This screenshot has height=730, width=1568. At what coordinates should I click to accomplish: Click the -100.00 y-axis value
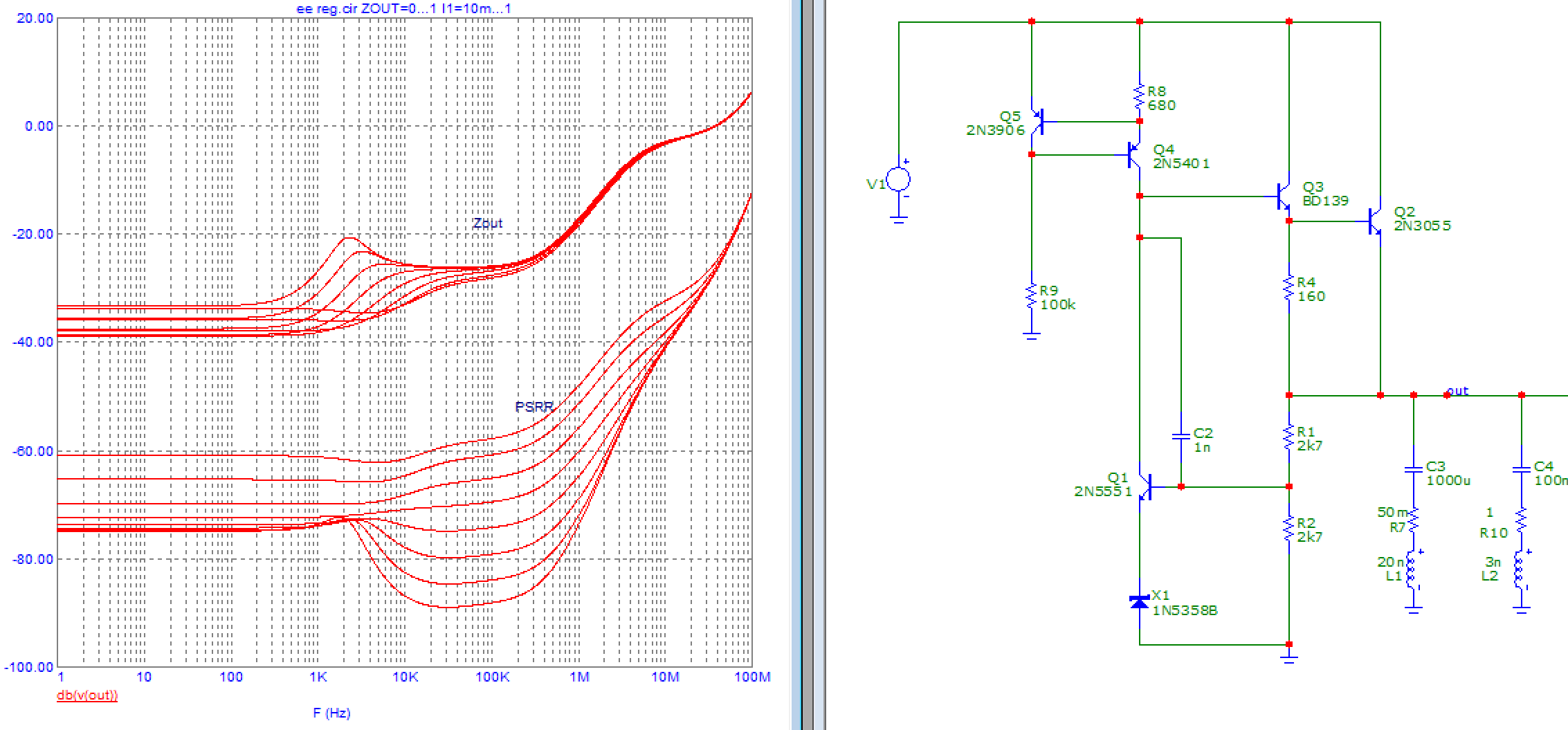[x=29, y=667]
